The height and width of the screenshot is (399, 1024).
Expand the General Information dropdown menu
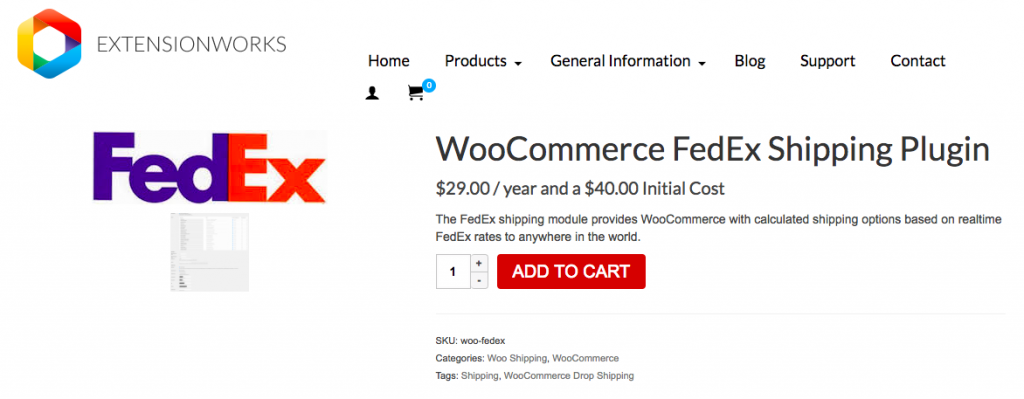pos(628,61)
